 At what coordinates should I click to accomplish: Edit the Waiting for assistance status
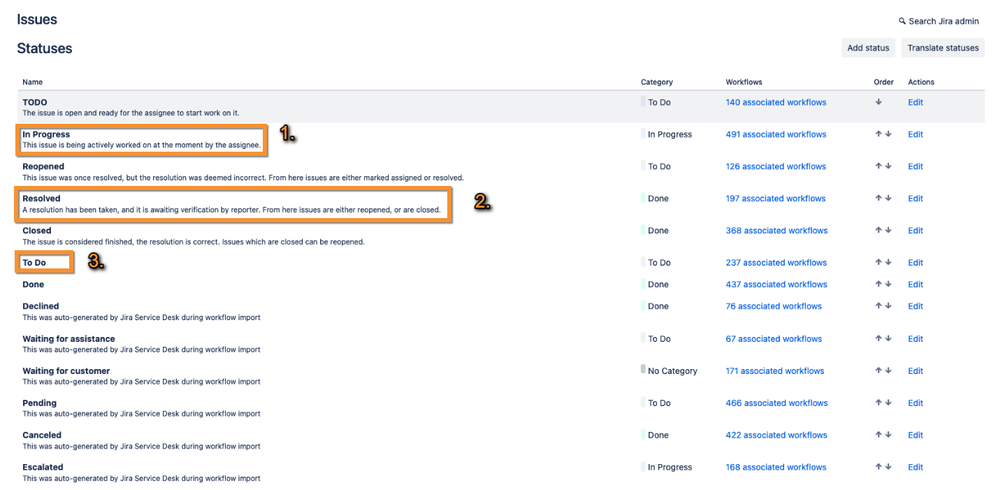[915, 339]
